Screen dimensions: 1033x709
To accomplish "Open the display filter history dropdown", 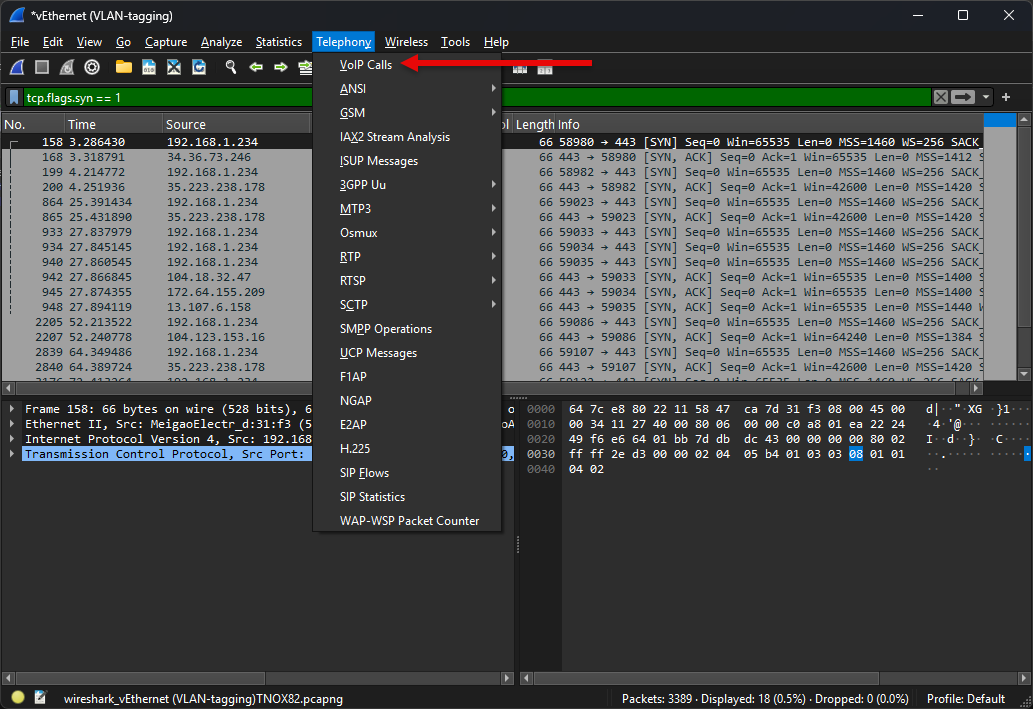I will [986, 97].
